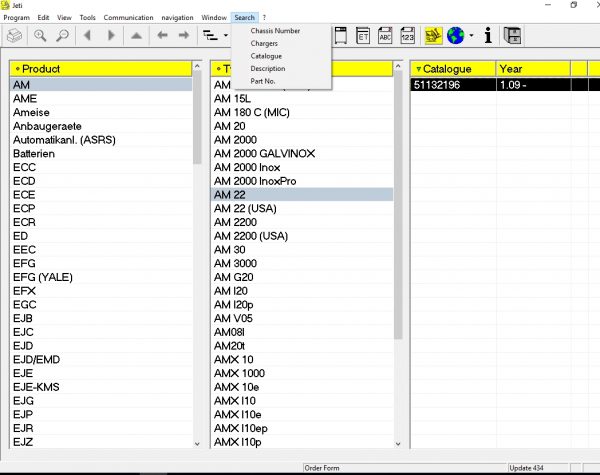Viewport: 600px width, 475px height.
Task: Click the zoom in magnifier icon
Action: tap(40, 36)
